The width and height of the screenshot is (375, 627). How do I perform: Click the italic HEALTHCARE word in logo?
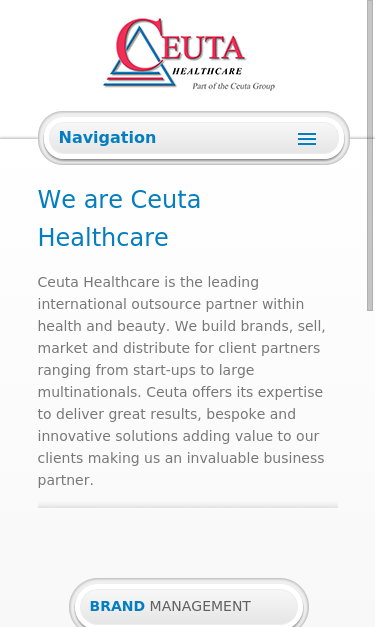click(x=207, y=71)
